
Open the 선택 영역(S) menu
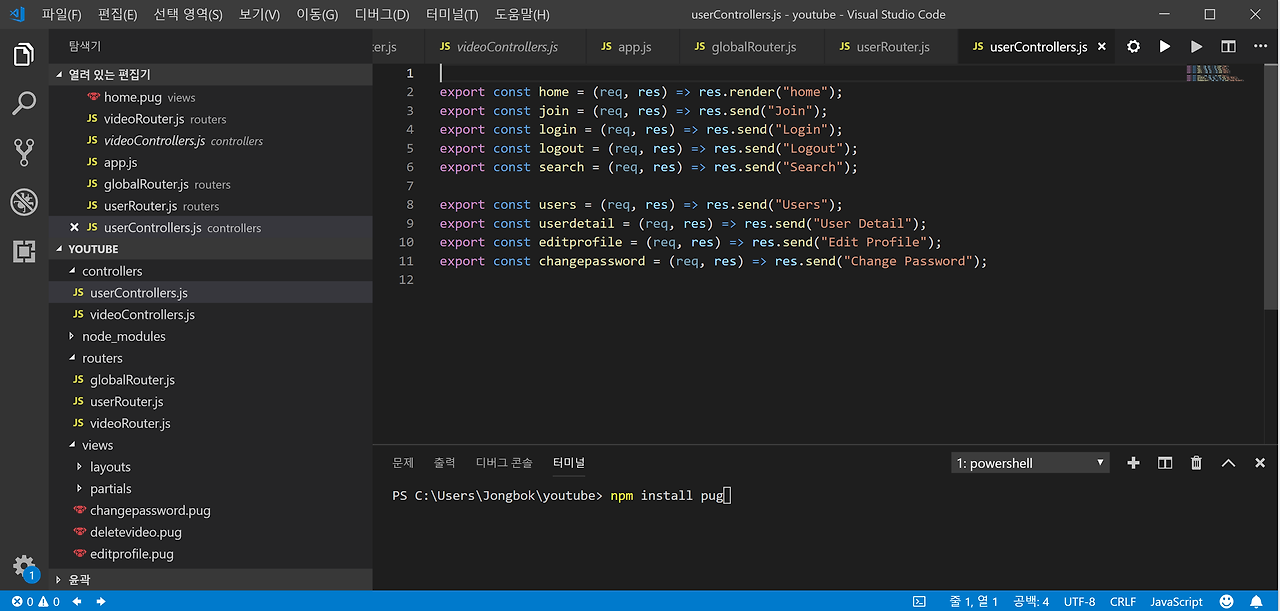188,15
